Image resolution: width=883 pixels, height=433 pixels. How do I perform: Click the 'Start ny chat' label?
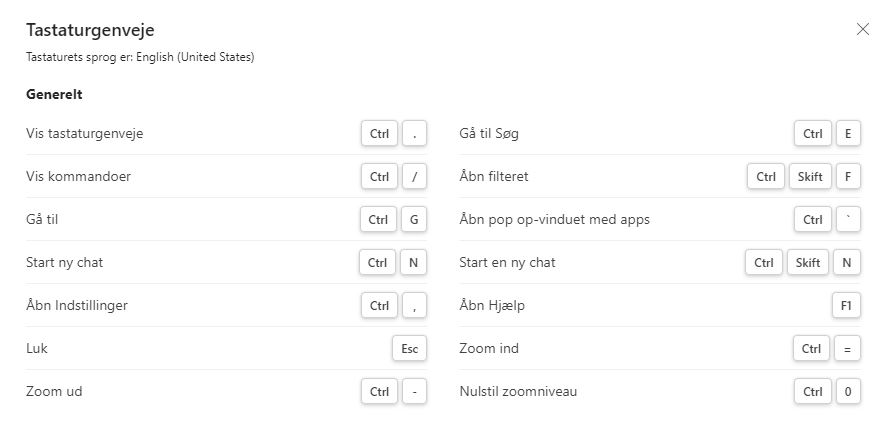click(x=64, y=263)
